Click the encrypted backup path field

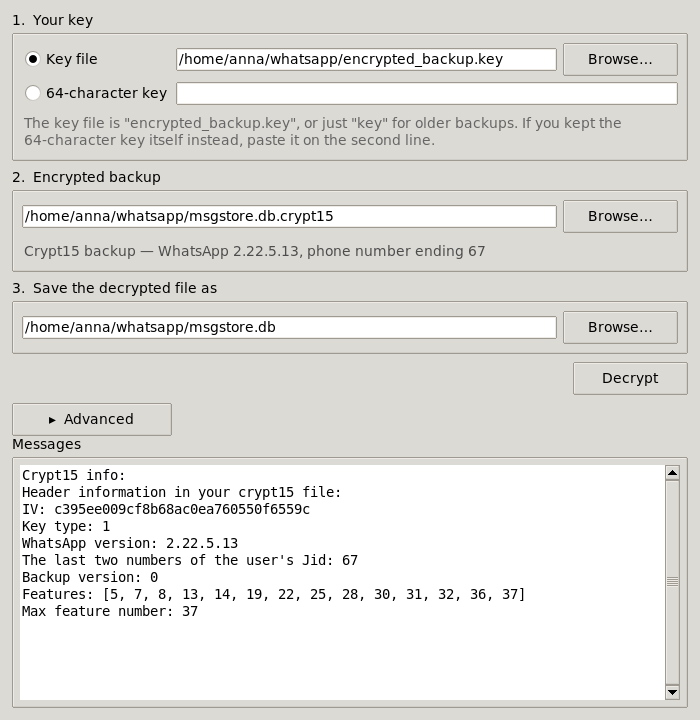(x=289, y=216)
